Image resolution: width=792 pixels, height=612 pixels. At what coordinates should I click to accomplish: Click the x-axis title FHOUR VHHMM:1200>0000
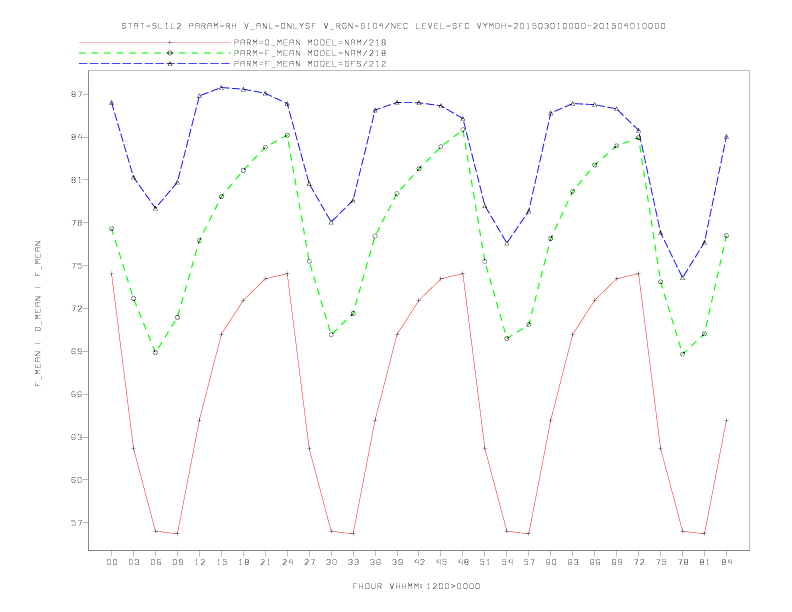[x=416, y=586]
